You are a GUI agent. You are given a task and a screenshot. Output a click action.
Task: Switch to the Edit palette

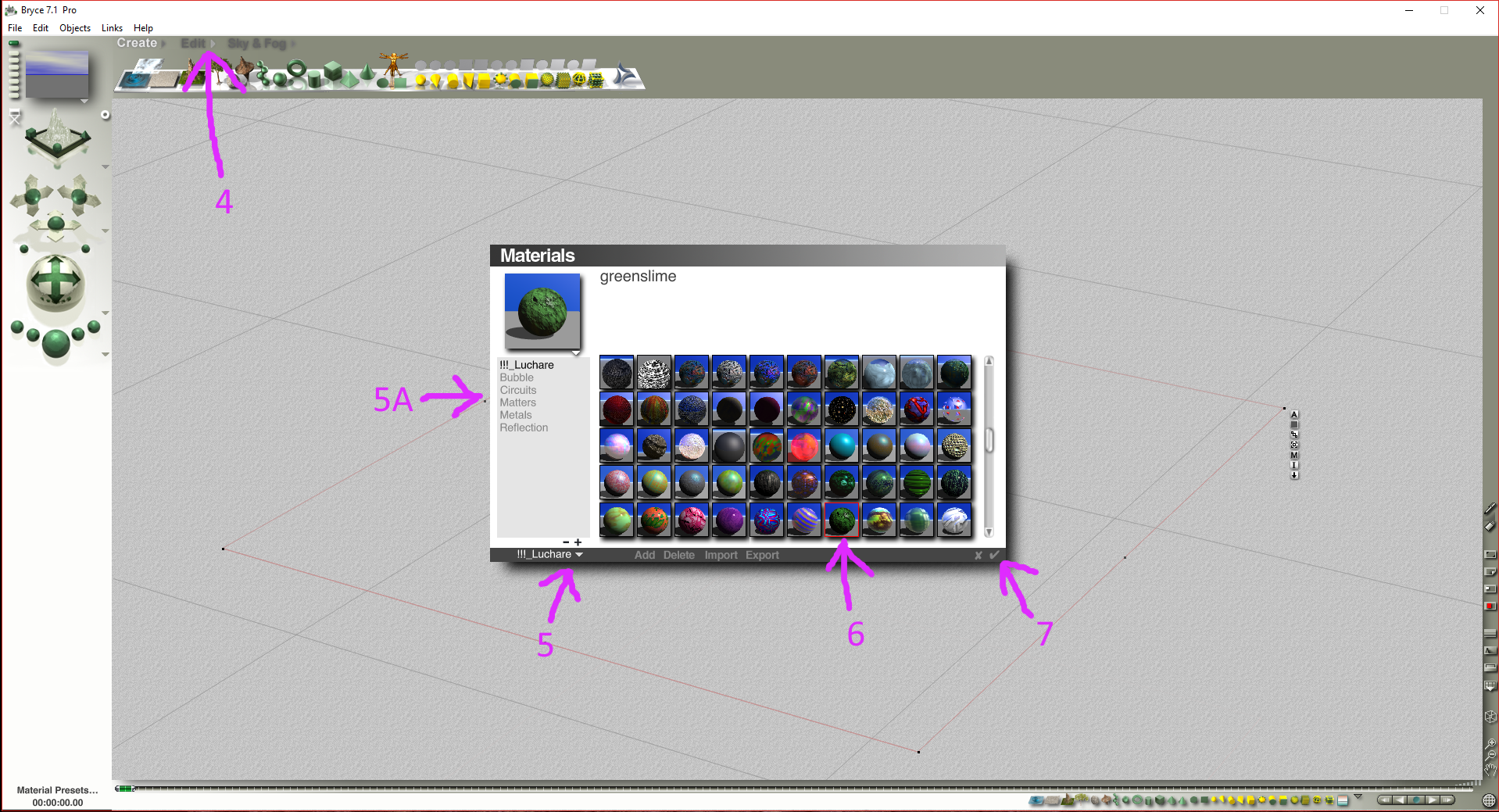click(x=192, y=44)
